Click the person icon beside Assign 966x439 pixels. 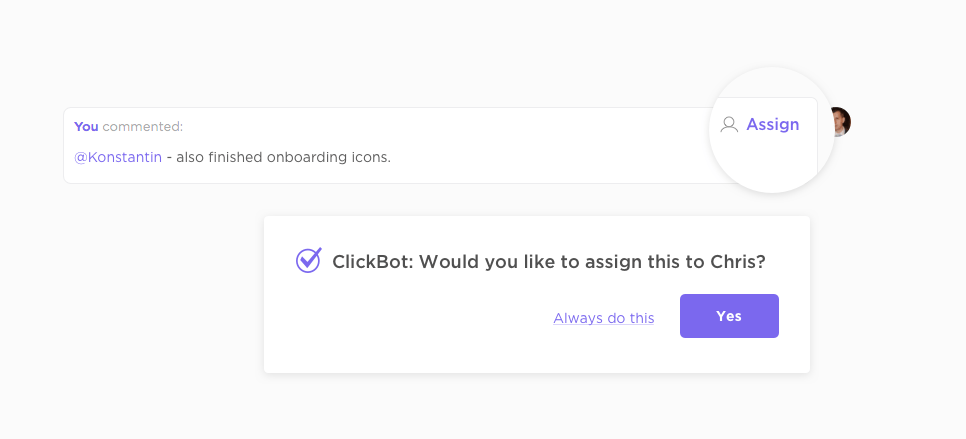730,125
